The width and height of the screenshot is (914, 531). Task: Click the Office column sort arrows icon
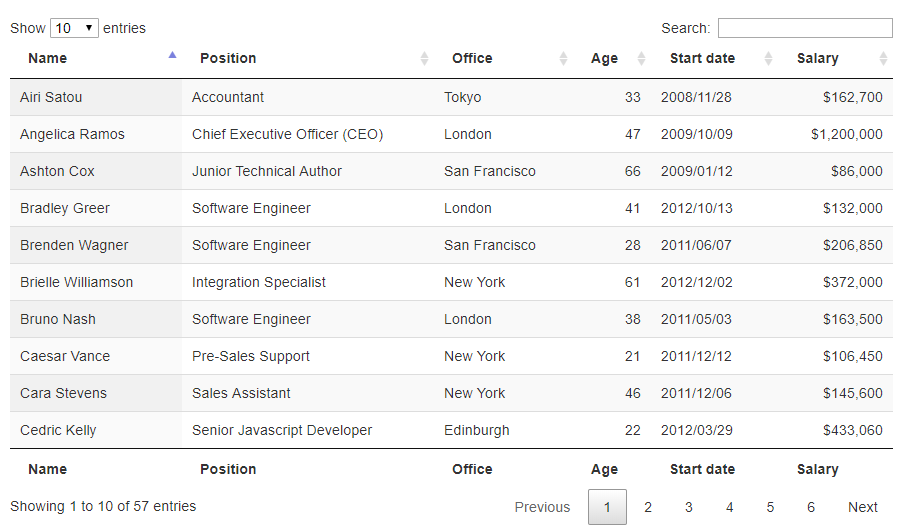(x=563, y=58)
